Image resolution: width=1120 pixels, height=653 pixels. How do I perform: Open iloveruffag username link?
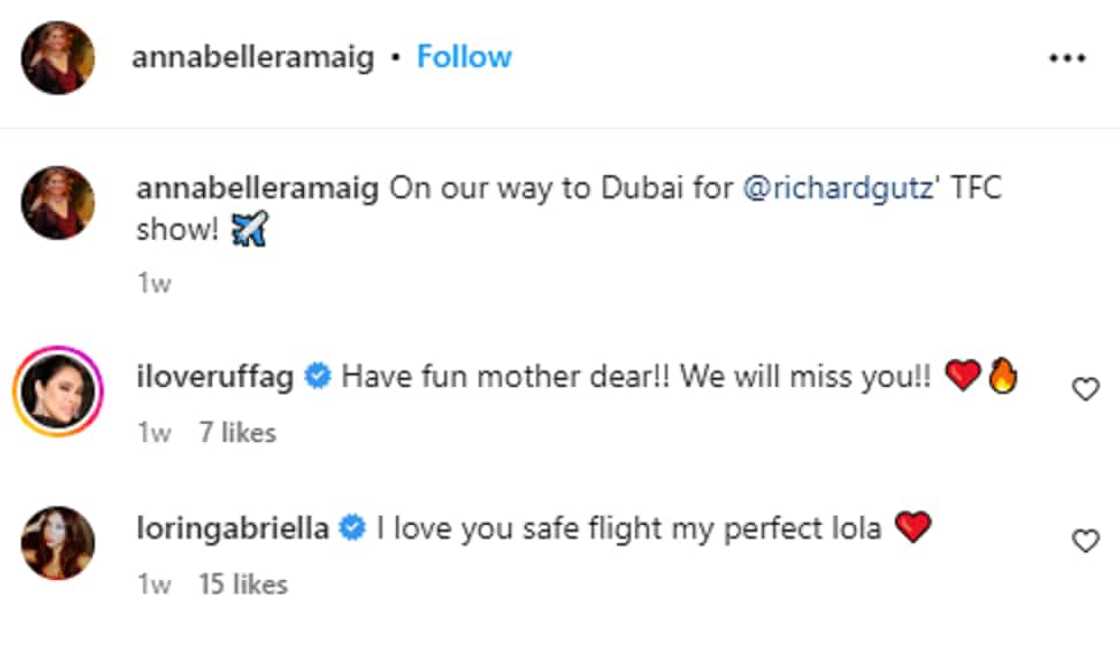[214, 377]
